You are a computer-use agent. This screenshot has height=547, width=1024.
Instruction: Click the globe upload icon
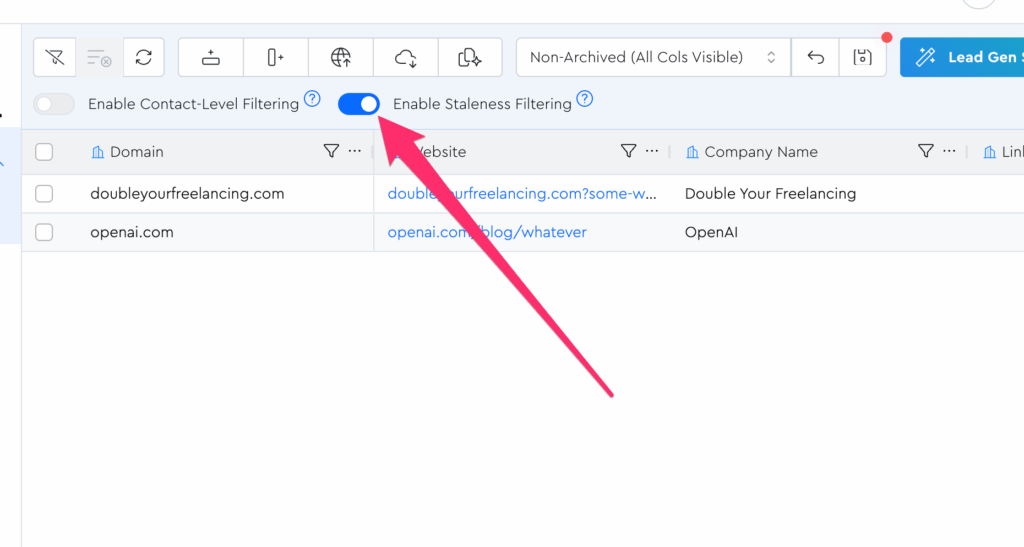click(341, 57)
